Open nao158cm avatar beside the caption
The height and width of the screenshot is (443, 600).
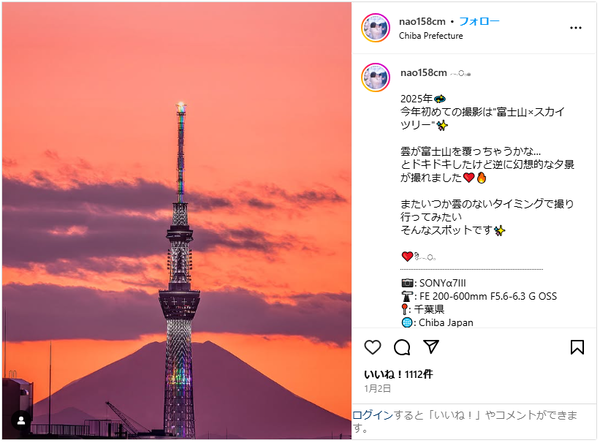(375, 78)
